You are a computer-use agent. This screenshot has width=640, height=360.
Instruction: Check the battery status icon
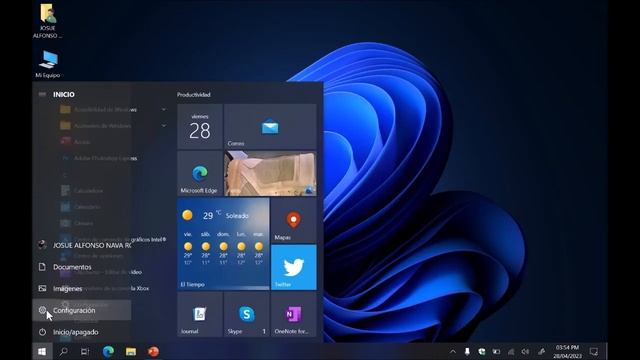tap(496, 351)
